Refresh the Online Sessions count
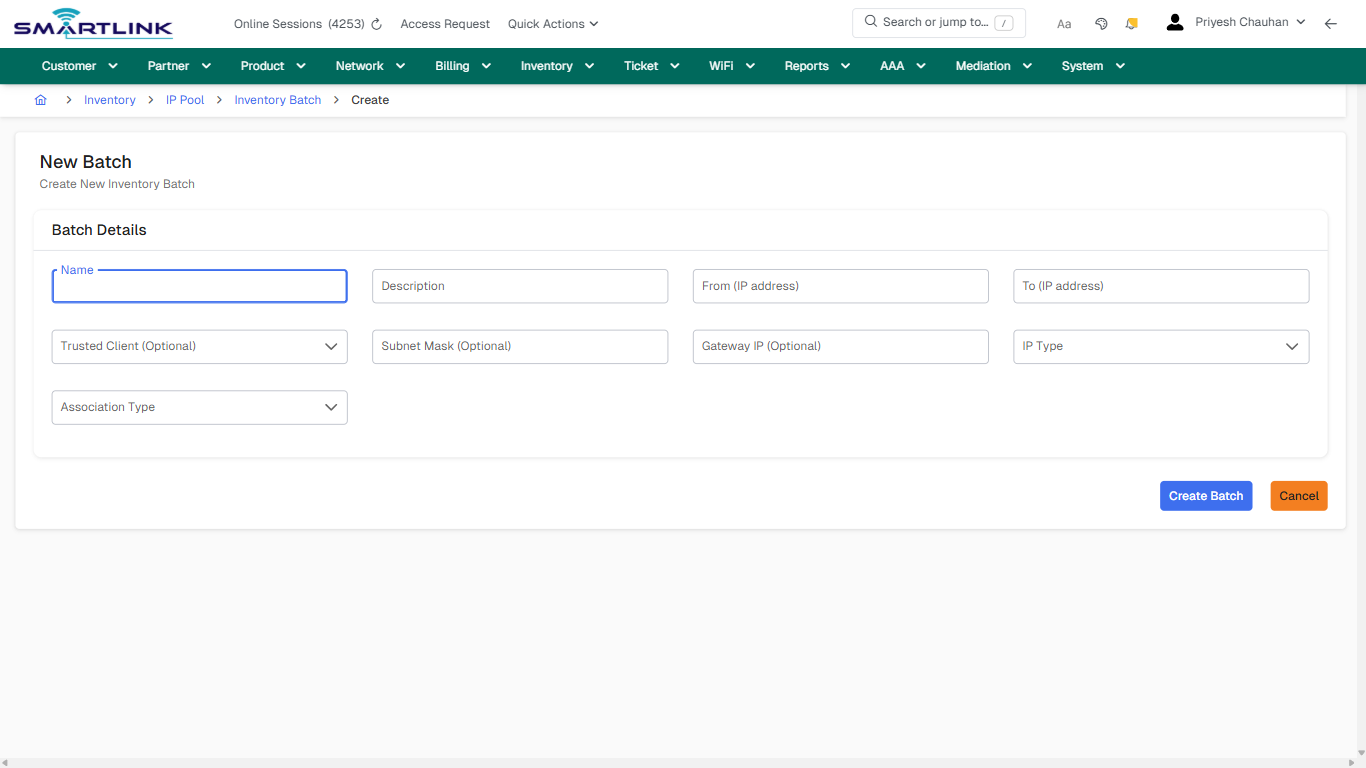This screenshot has height=768, width=1366. click(x=375, y=23)
